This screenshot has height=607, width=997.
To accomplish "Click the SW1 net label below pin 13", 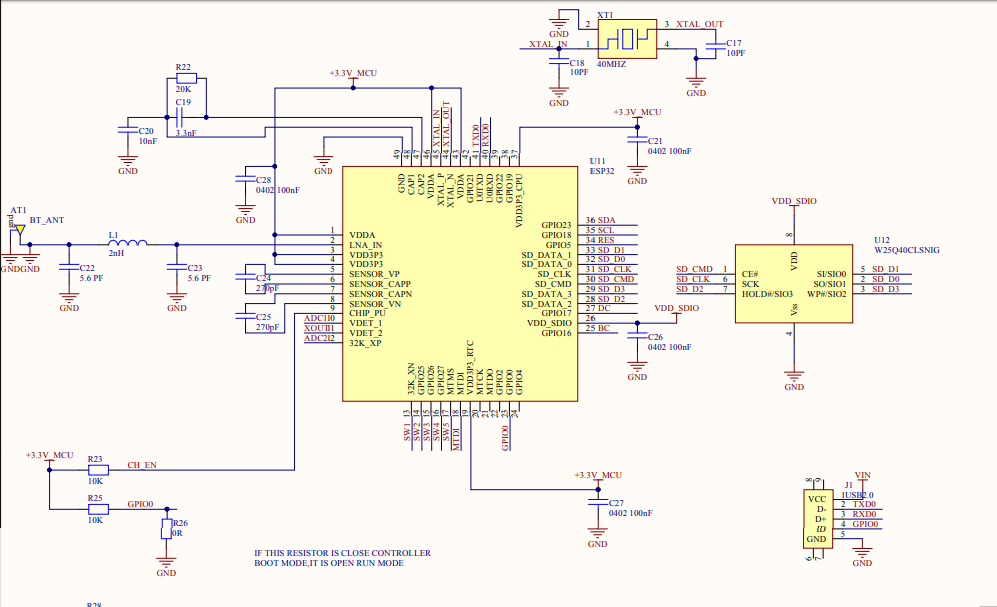I will [x=407, y=432].
